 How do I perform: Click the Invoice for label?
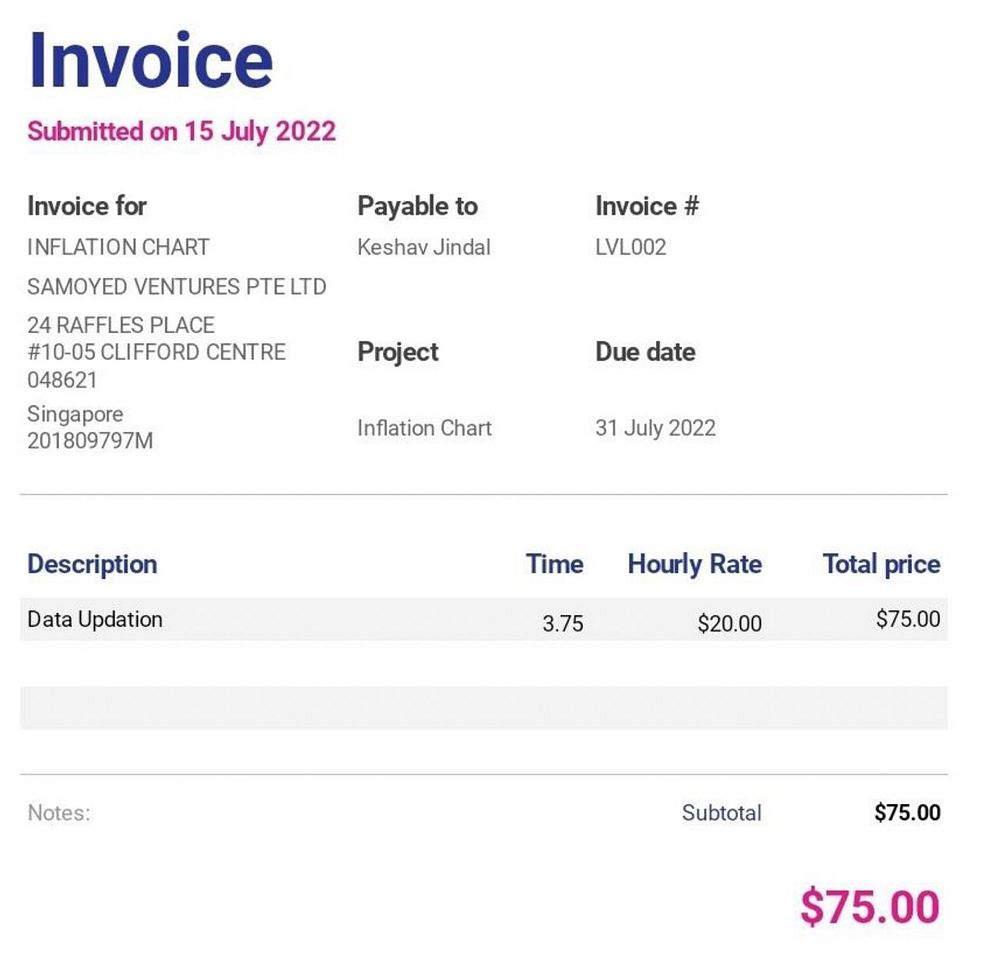point(87,206)
